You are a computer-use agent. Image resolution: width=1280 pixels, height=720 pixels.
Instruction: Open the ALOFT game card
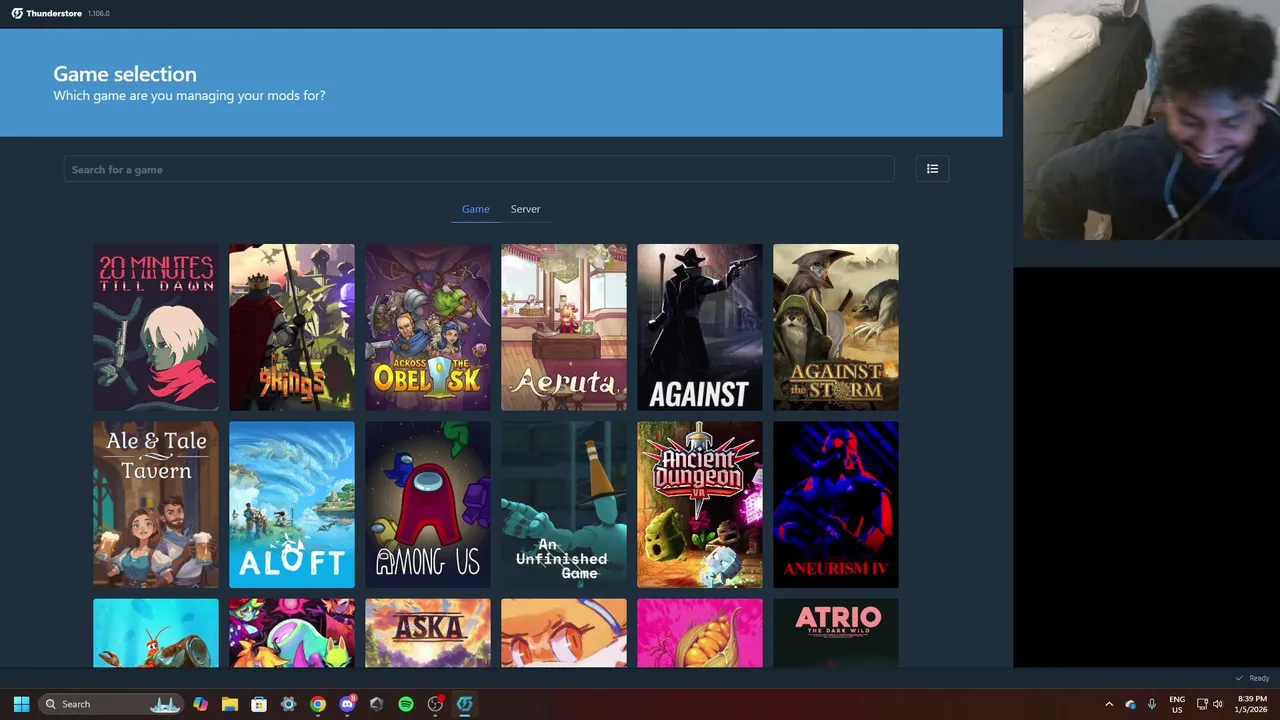292,504
